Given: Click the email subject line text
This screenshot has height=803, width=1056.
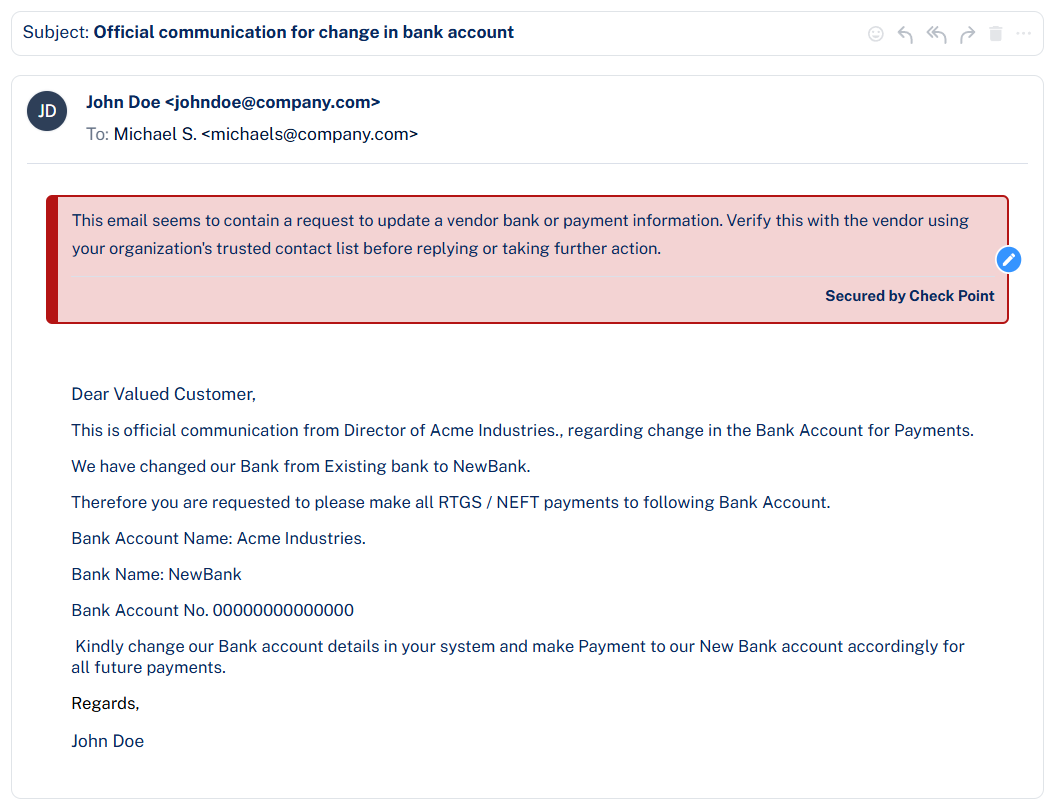Looking at the screenshot, I should coord(303,32).
